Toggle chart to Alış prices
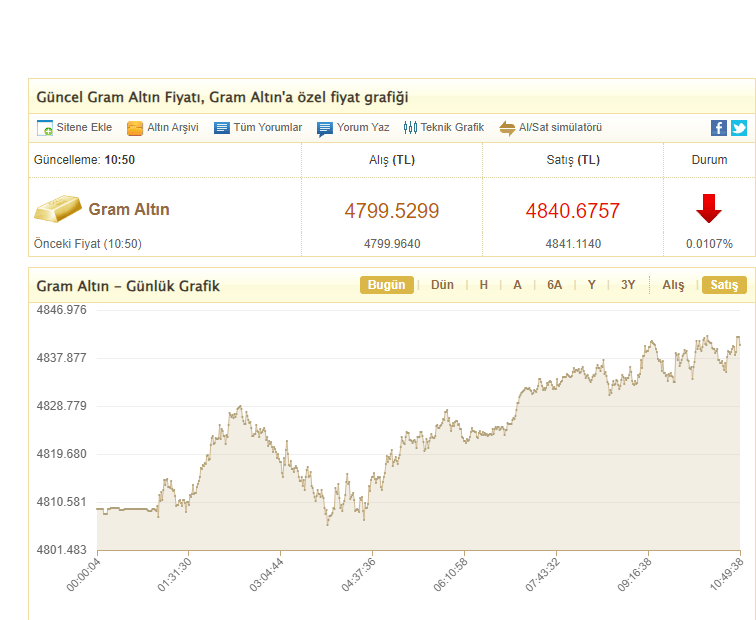 click(673, 285)
